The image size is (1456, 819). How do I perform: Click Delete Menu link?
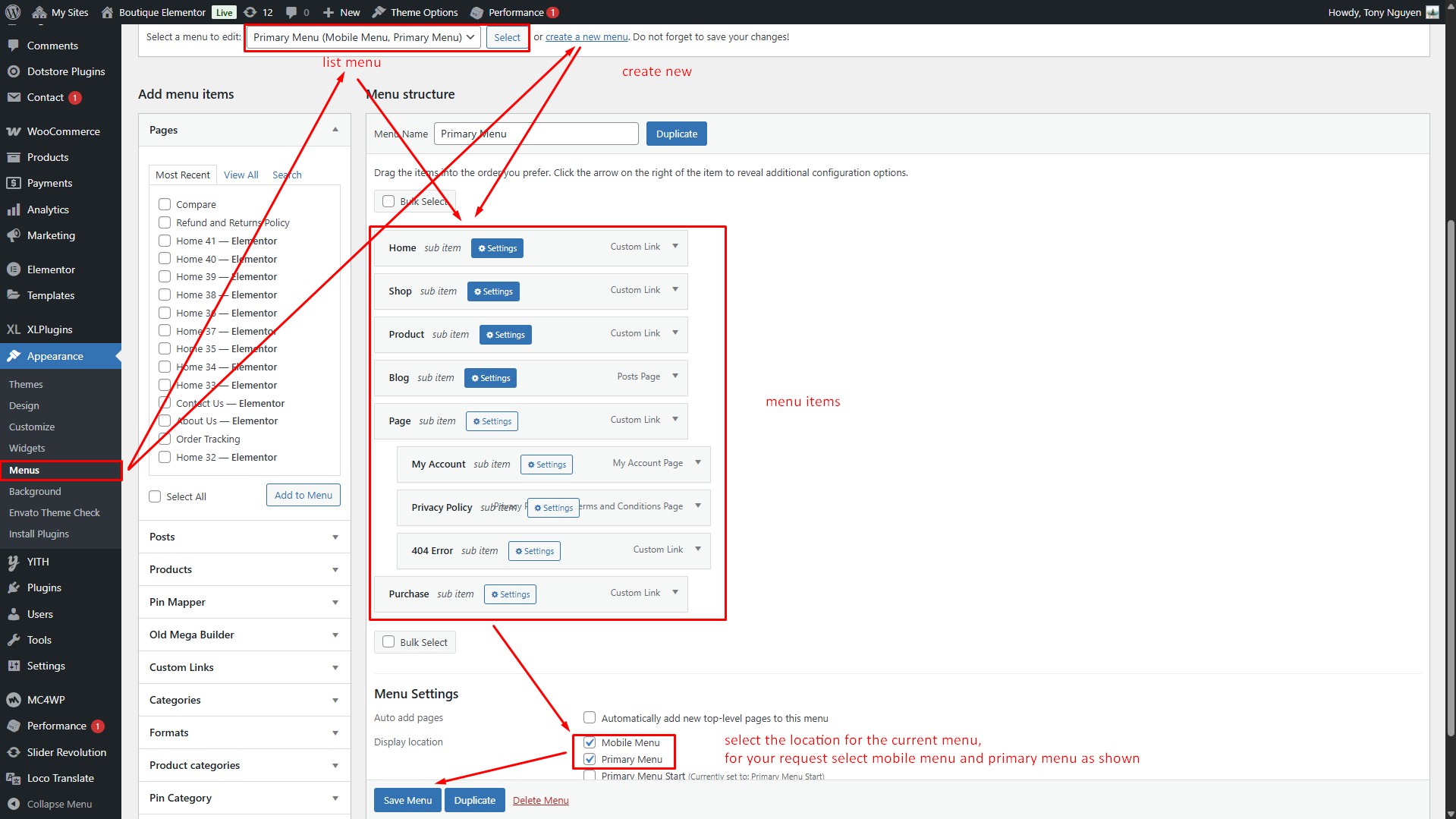[541, 800]
